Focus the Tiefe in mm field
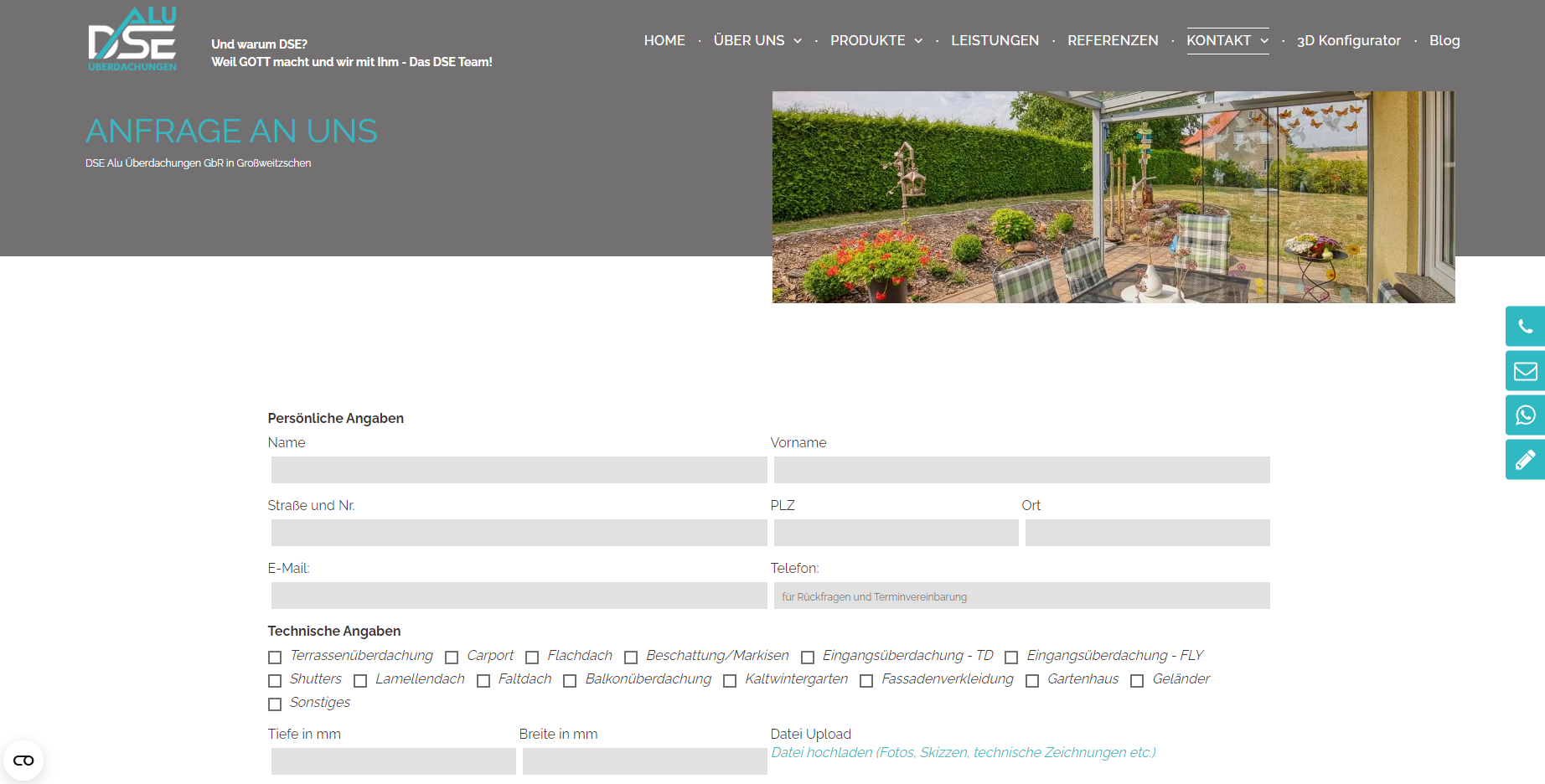 click(394, 761)
